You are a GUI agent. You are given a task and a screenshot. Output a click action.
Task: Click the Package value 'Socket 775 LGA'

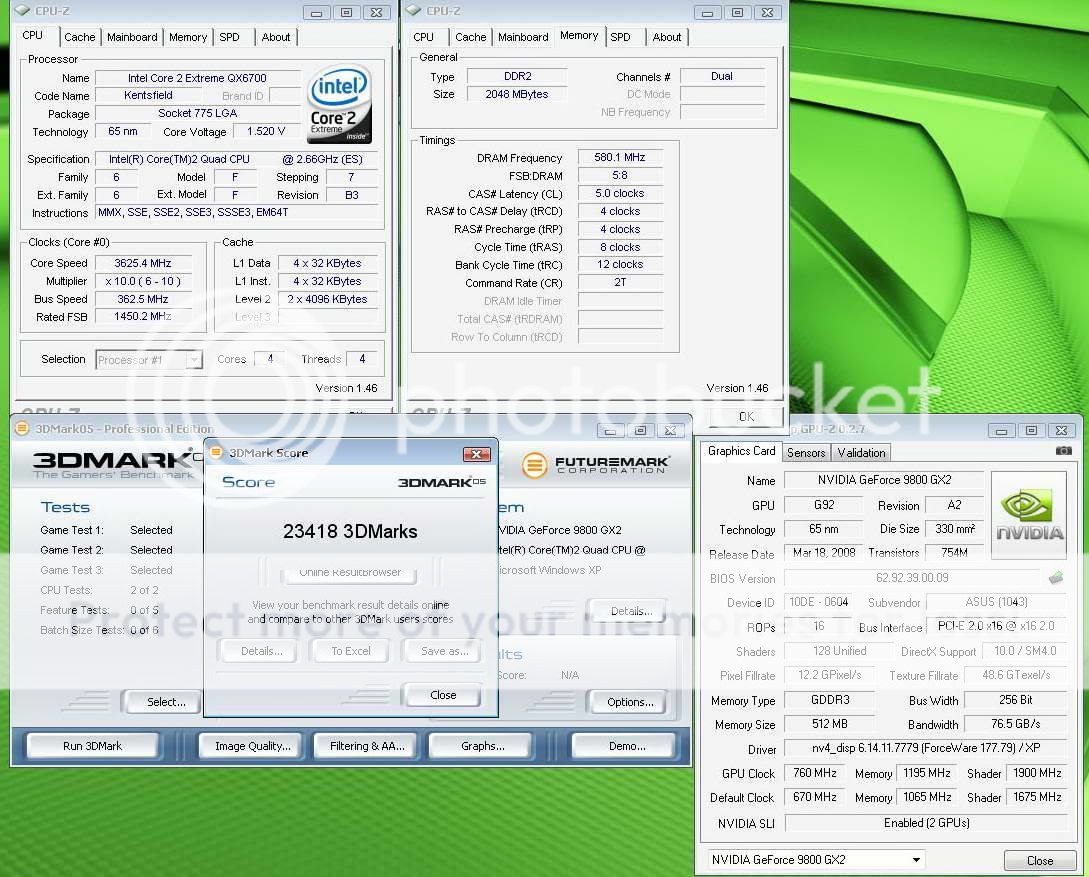click(x=197, y=113)
